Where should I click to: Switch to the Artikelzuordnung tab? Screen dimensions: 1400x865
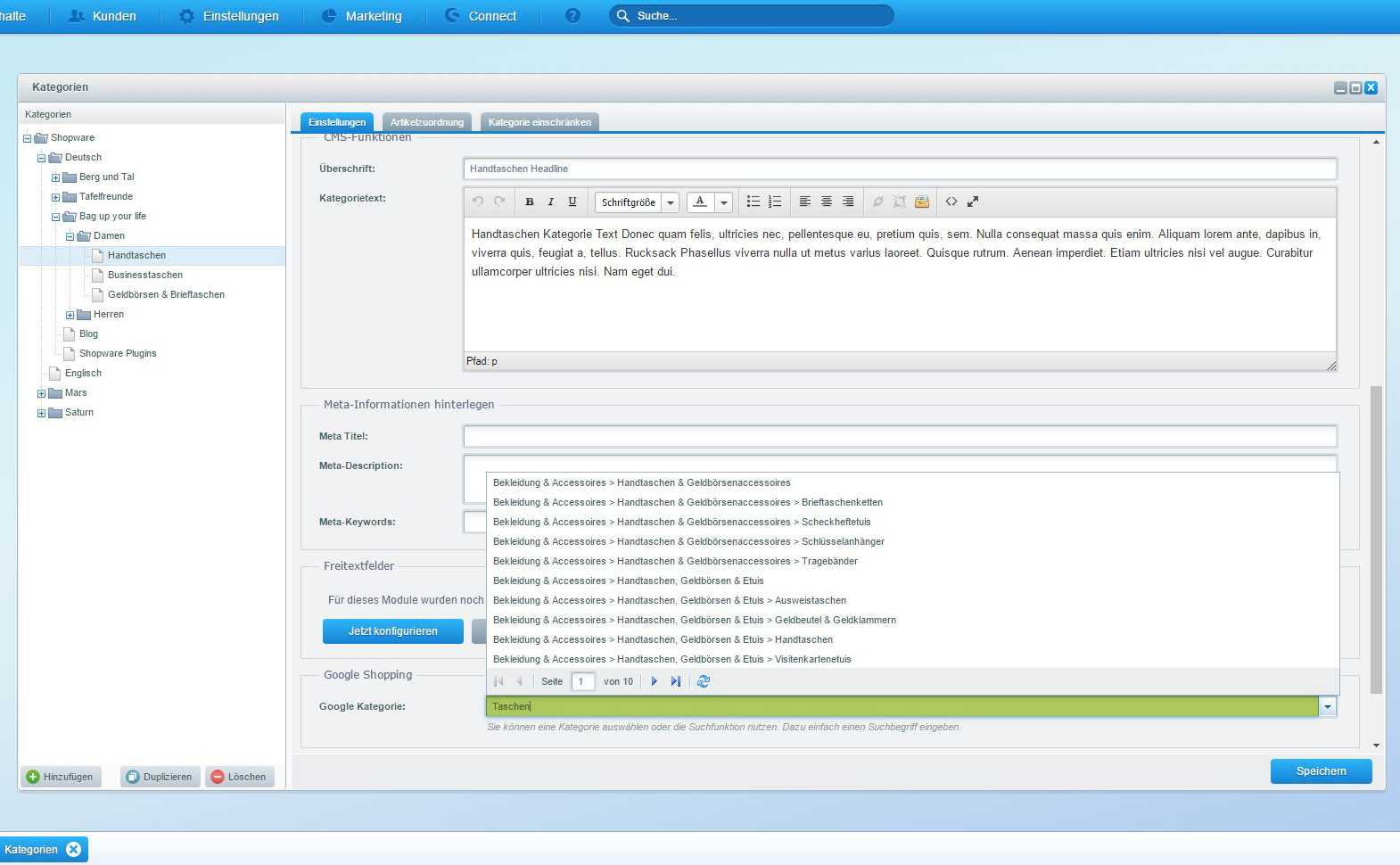[427, 122]
